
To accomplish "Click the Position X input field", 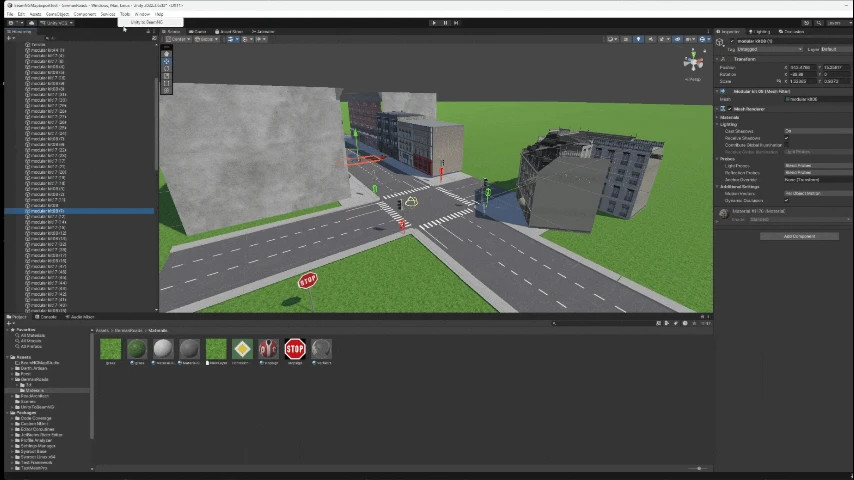I will coord(803,68).
